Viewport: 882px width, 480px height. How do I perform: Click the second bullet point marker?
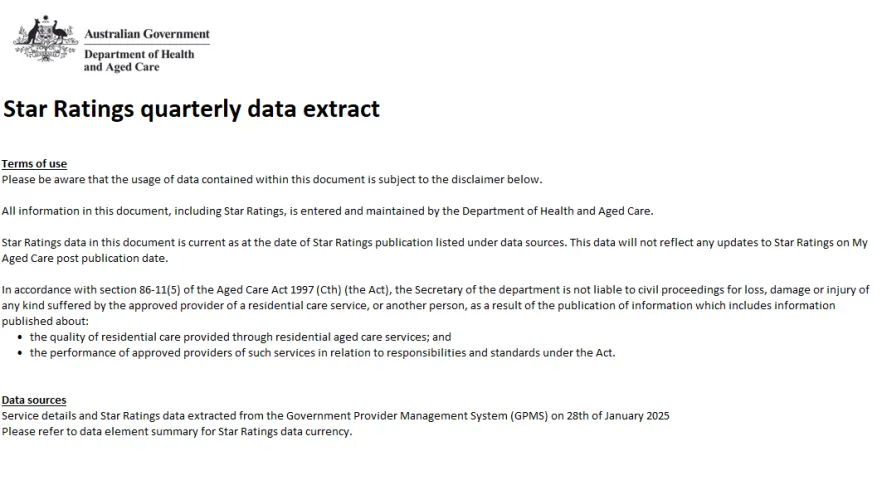pos(20,353)
